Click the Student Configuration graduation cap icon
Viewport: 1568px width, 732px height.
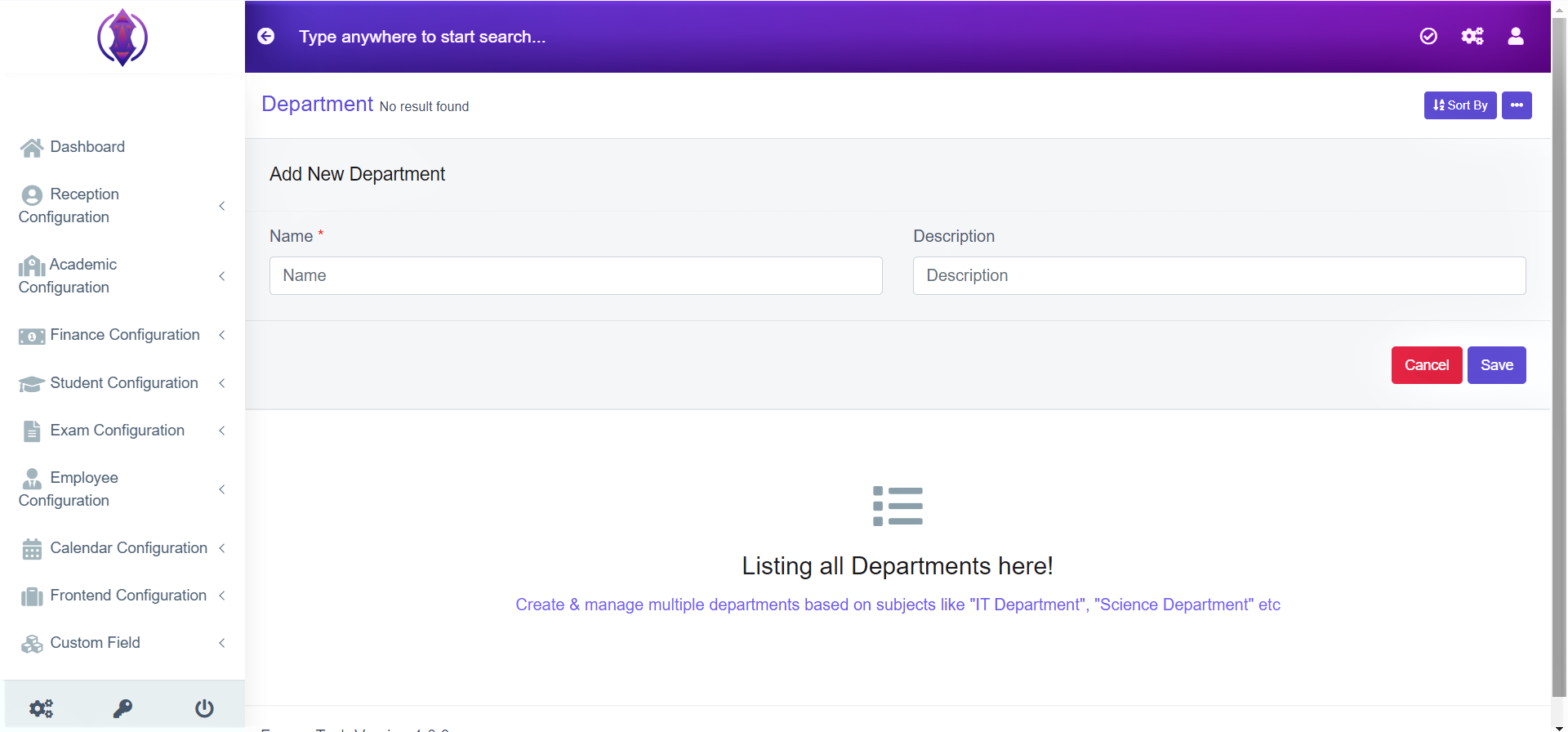[x=32, y=384]
